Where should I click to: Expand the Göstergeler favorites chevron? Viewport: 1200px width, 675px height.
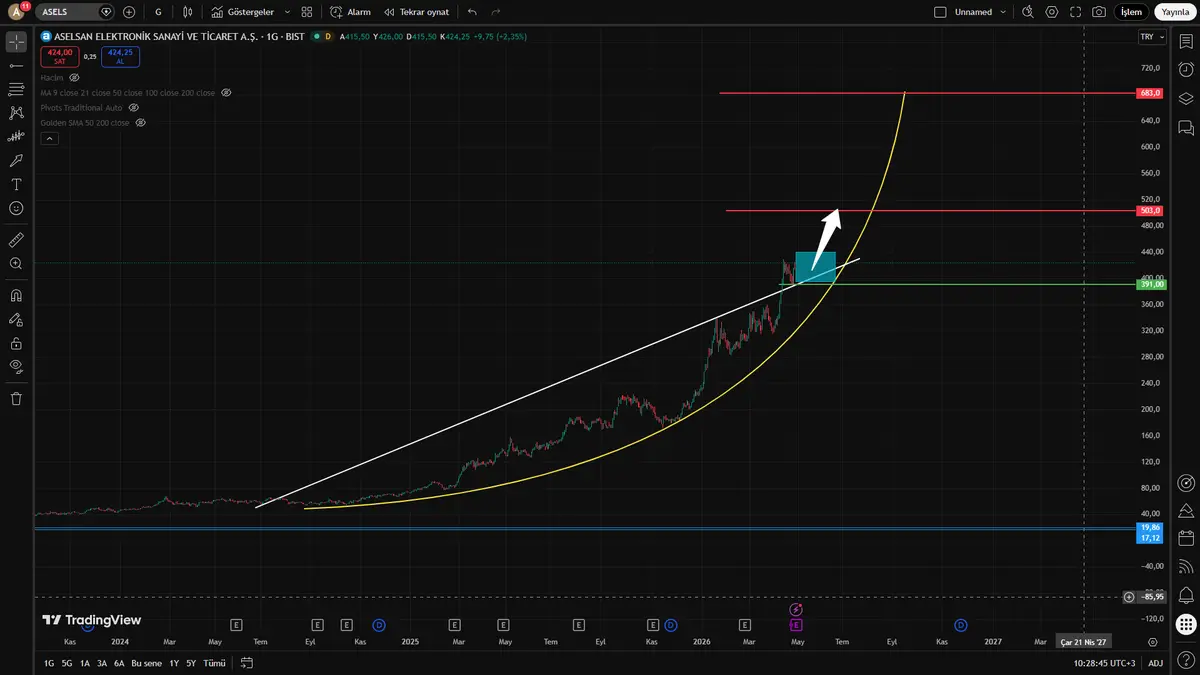tap(288, 12)
